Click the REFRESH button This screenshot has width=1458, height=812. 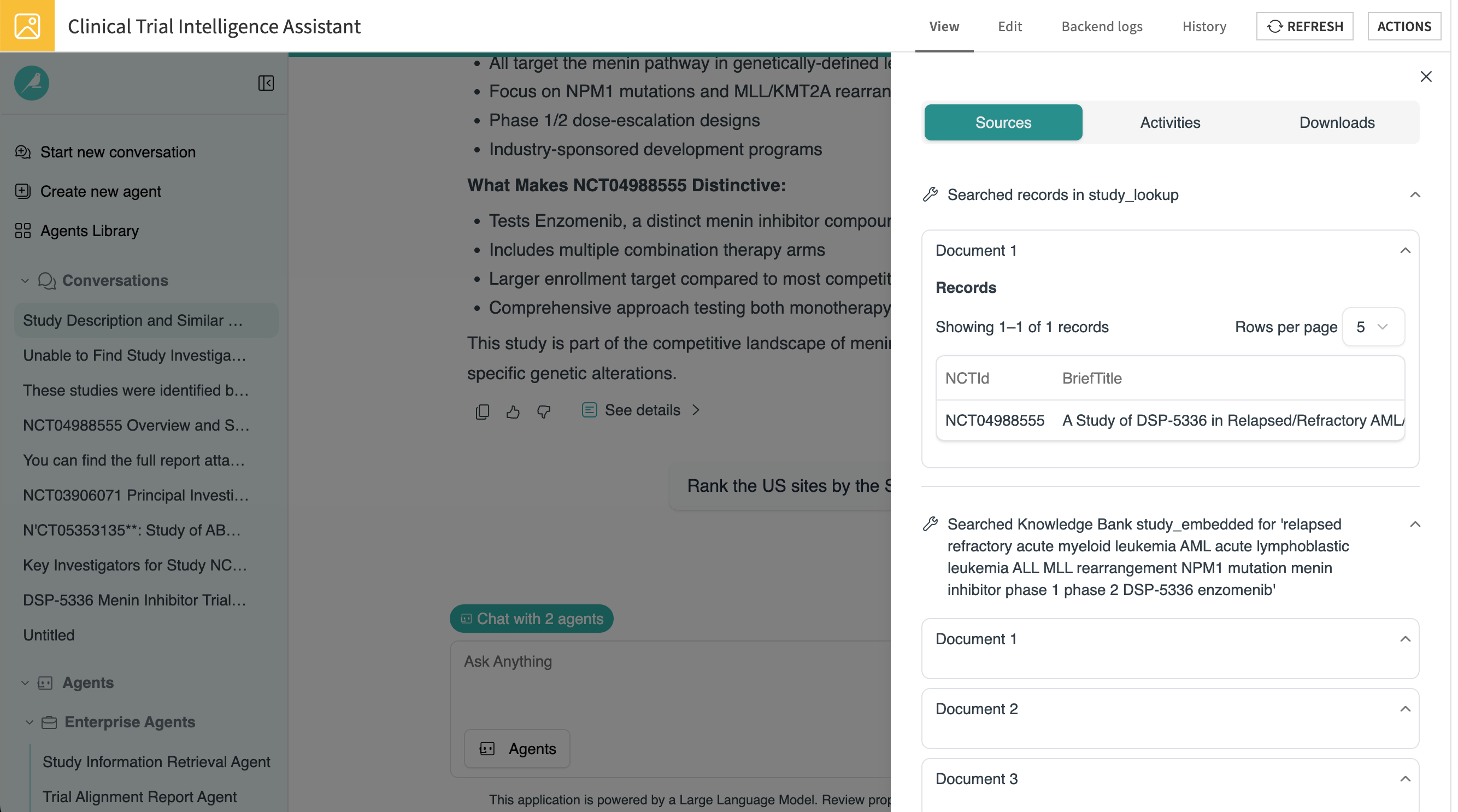1304,26
